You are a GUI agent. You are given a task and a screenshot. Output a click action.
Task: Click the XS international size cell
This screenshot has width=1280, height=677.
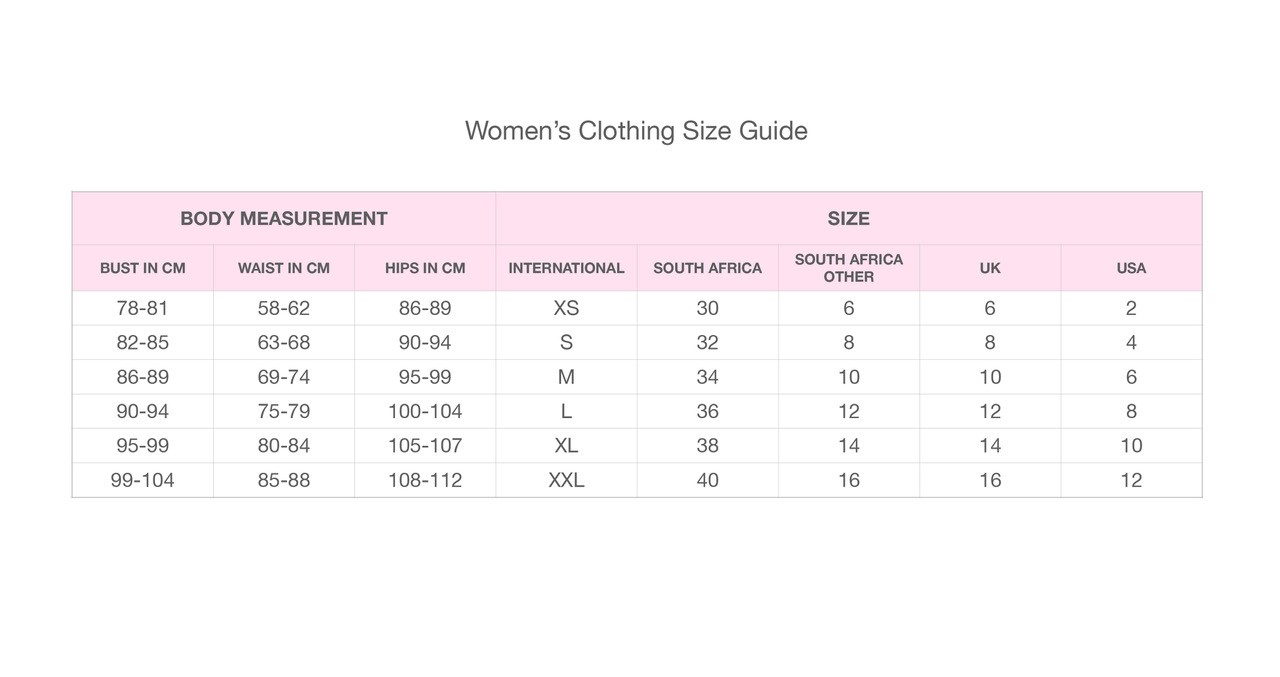(566, 308)
